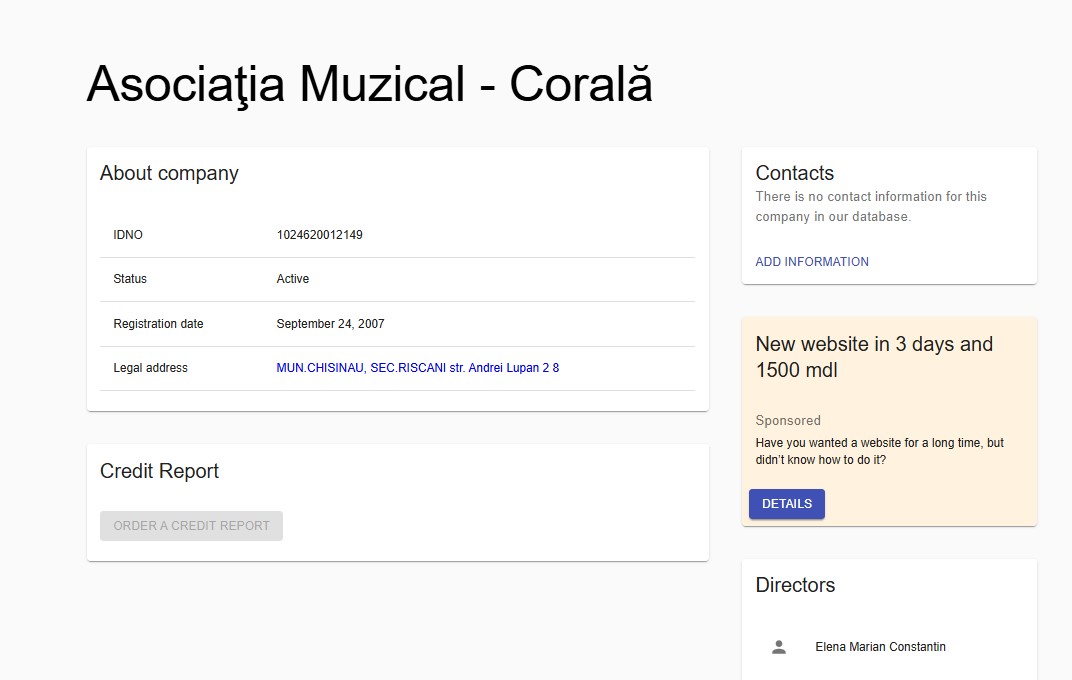The height and width of the screenshot is (680, 1072).
Task: Open the Legal address link for MUN.CHISINAU
Action: 417,368
